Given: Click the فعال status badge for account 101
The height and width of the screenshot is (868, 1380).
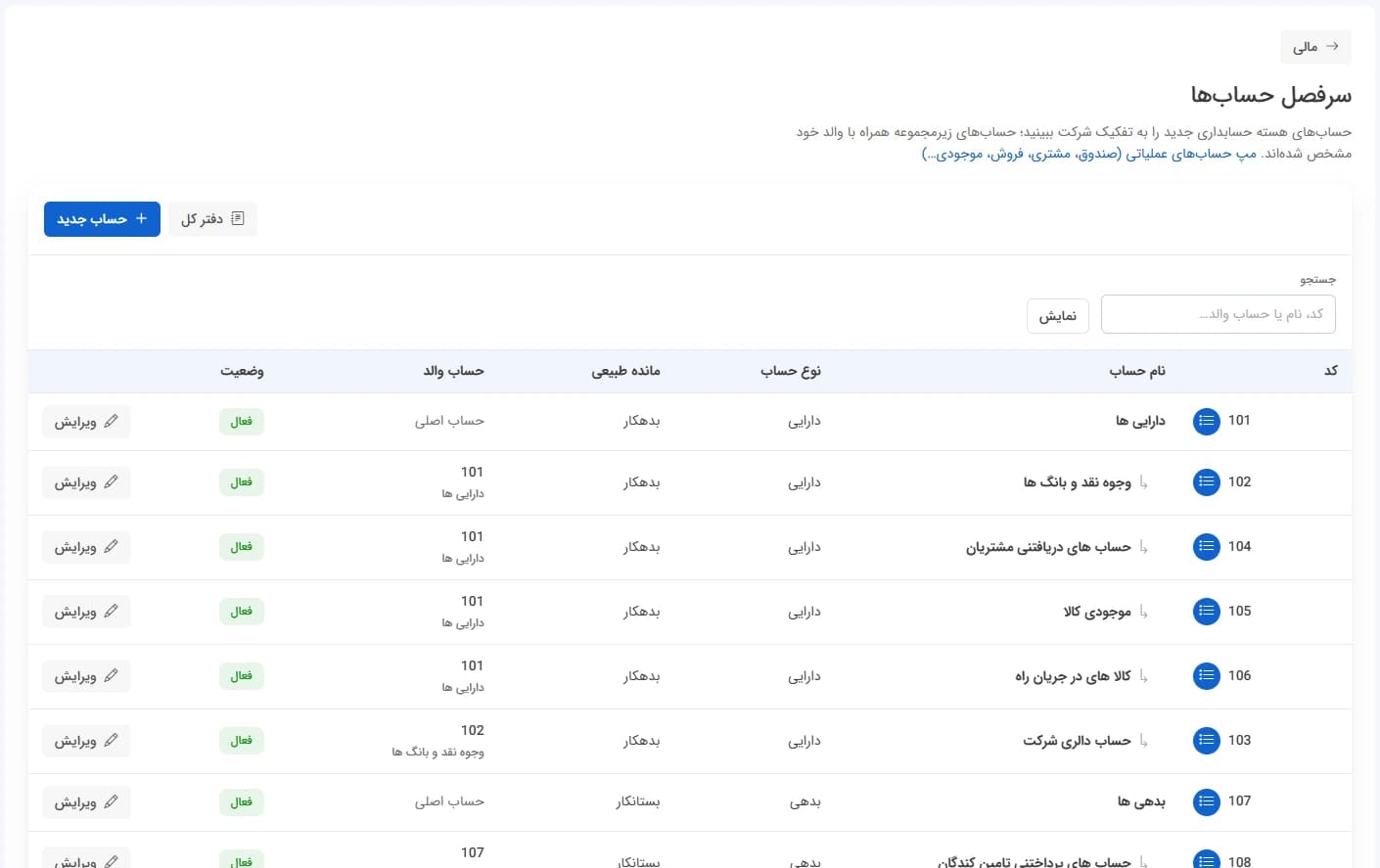Looking at the screenshot, I should [241, 422].
